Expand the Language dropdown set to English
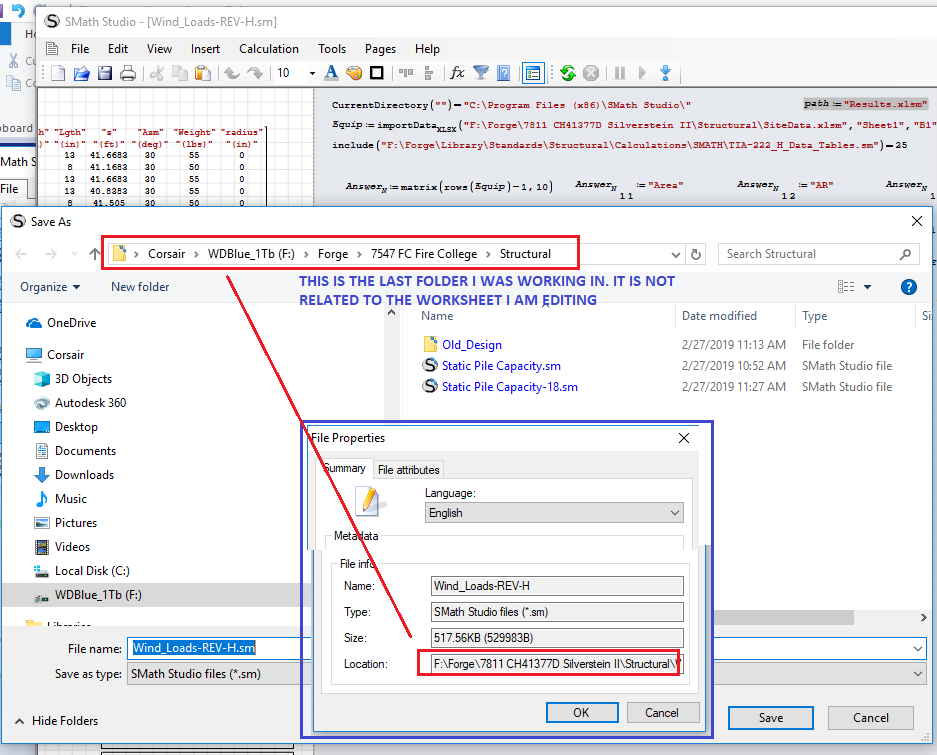 pos(553,513)
